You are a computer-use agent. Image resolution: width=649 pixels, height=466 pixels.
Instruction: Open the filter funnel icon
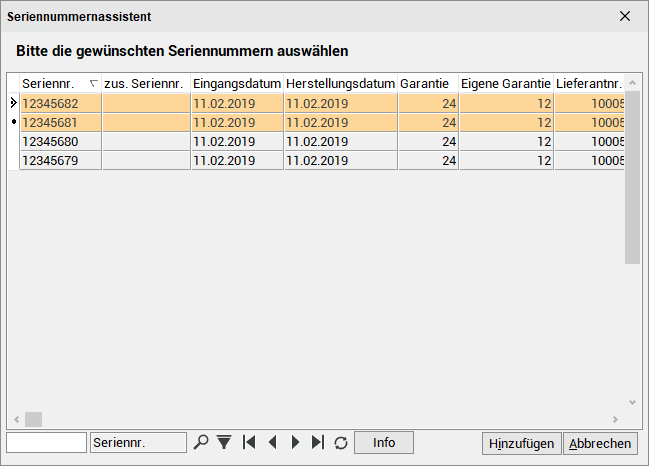point(224,442)
